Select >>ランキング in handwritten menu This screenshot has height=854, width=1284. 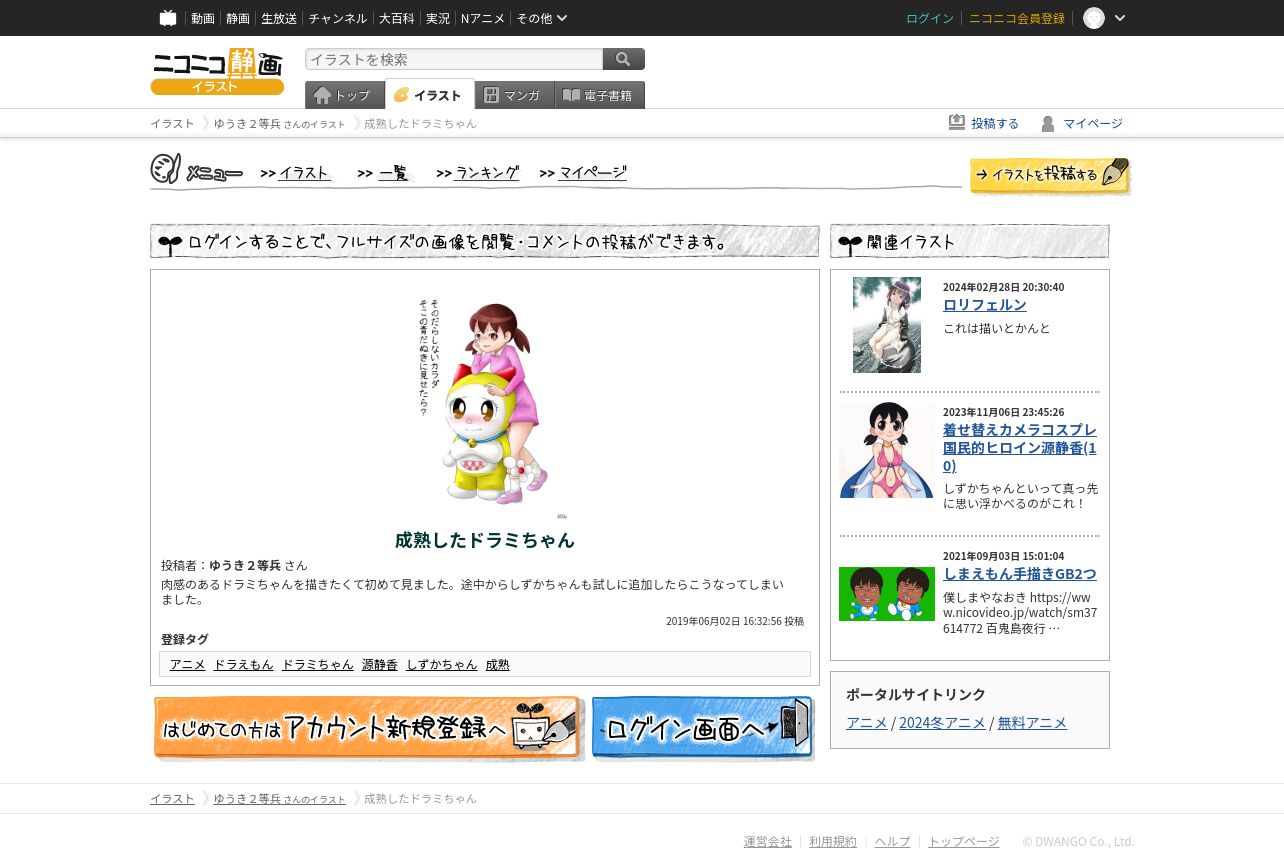pyautogui.click(x=478, y=173)
